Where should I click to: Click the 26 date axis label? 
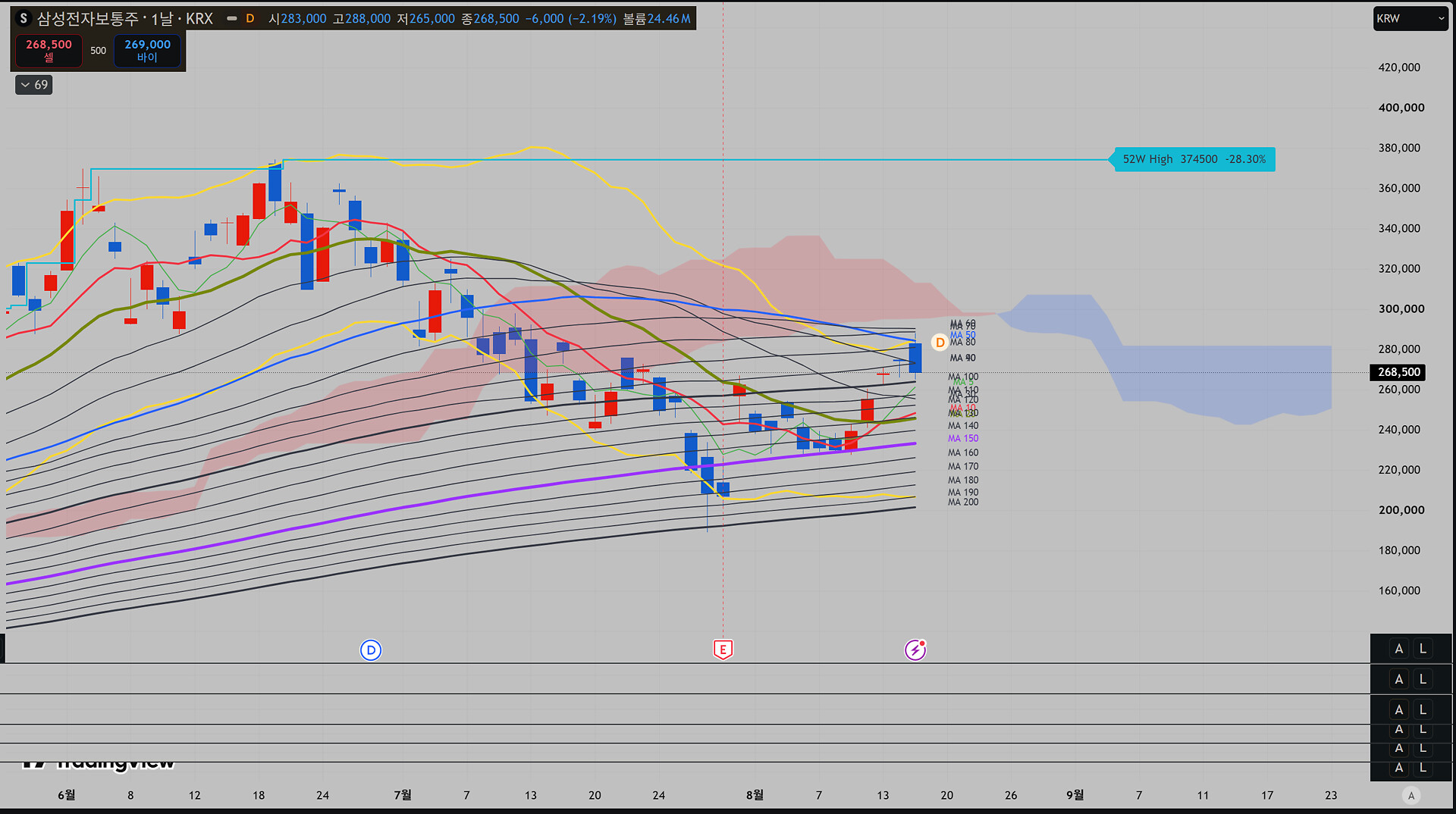point(1011,795)
